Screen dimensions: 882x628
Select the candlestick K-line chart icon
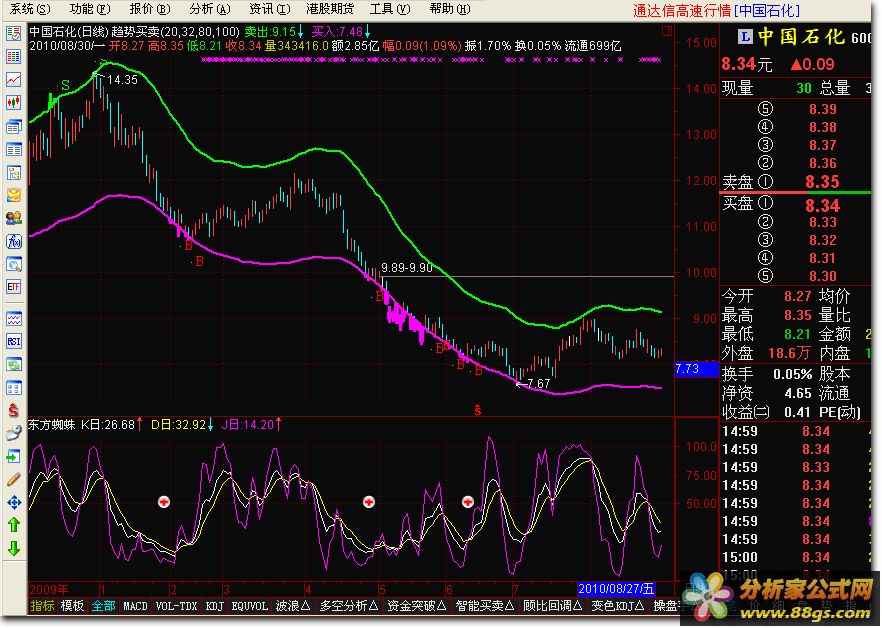point(14,103)
